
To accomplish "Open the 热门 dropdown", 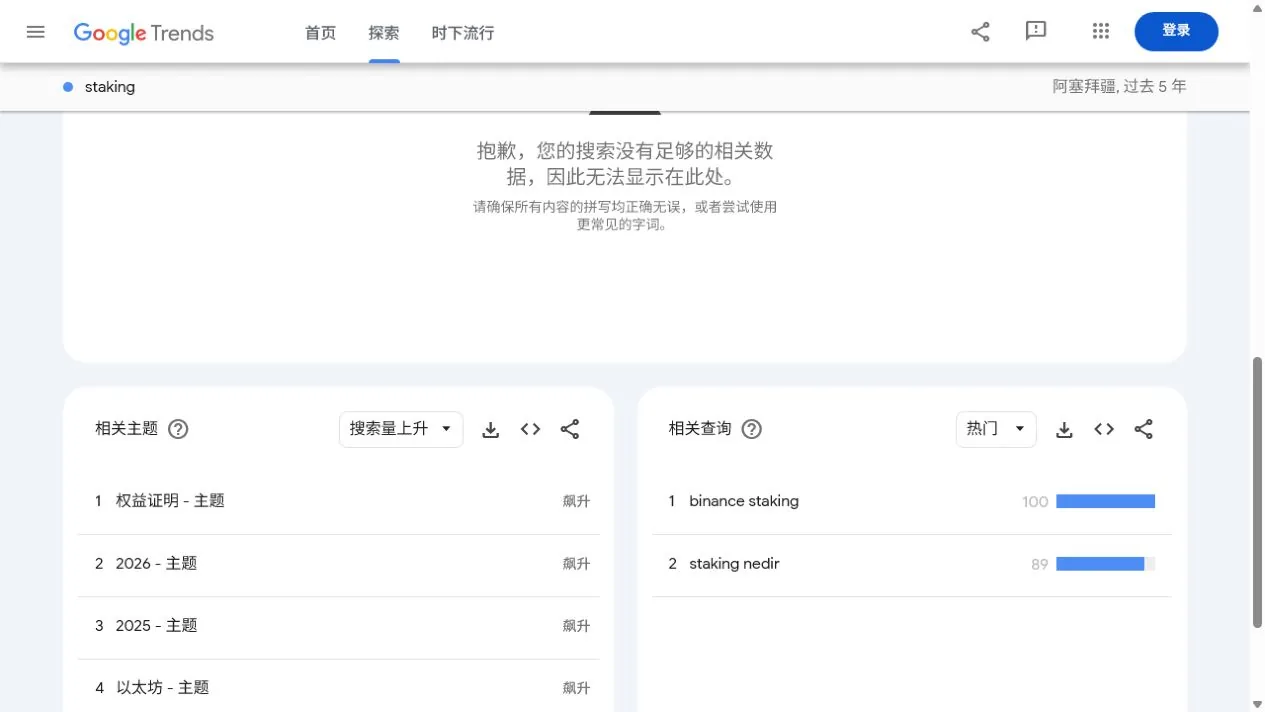I will 996,429.
